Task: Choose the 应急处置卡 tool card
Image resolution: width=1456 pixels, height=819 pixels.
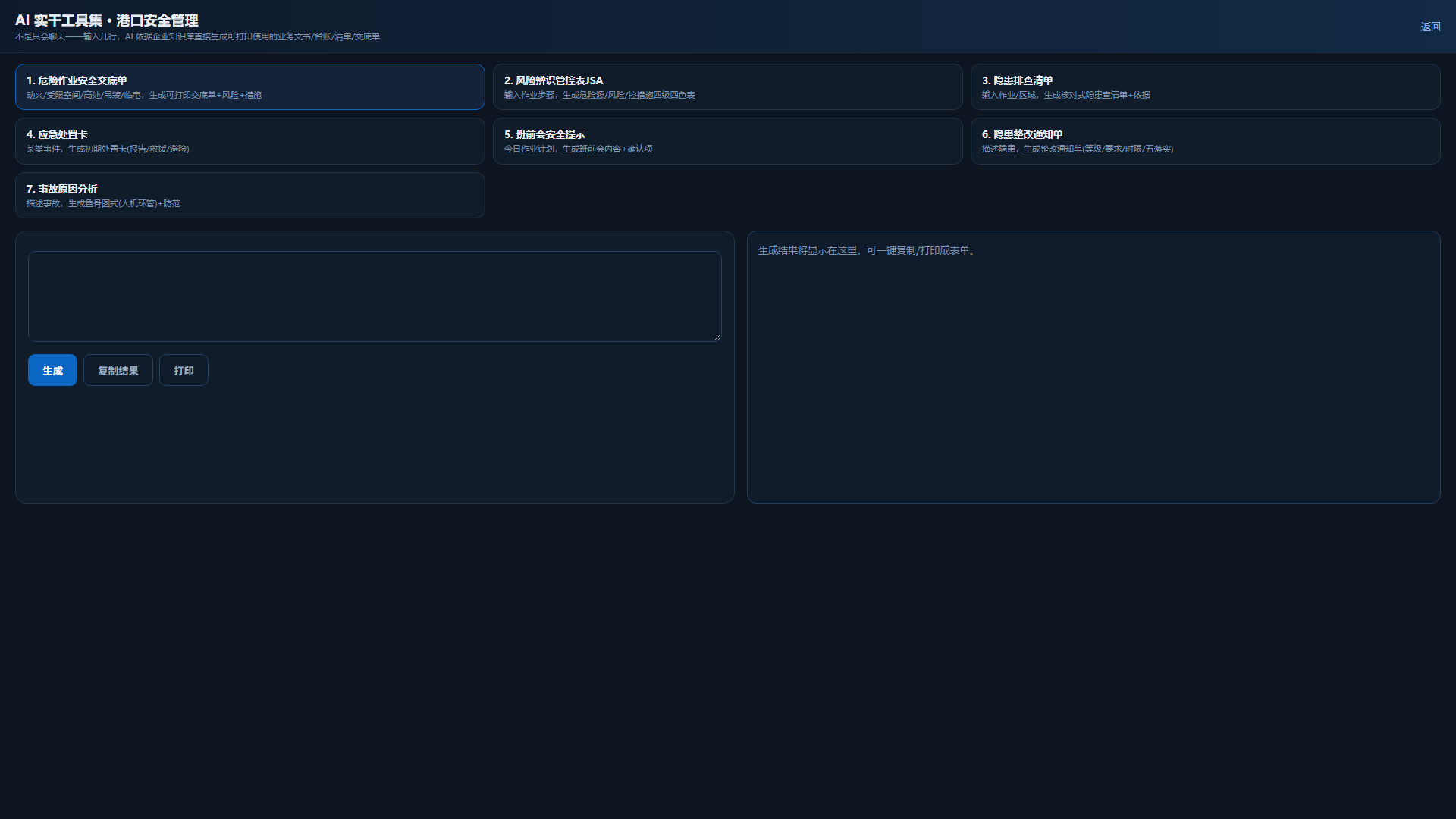Action: [249, 141]
